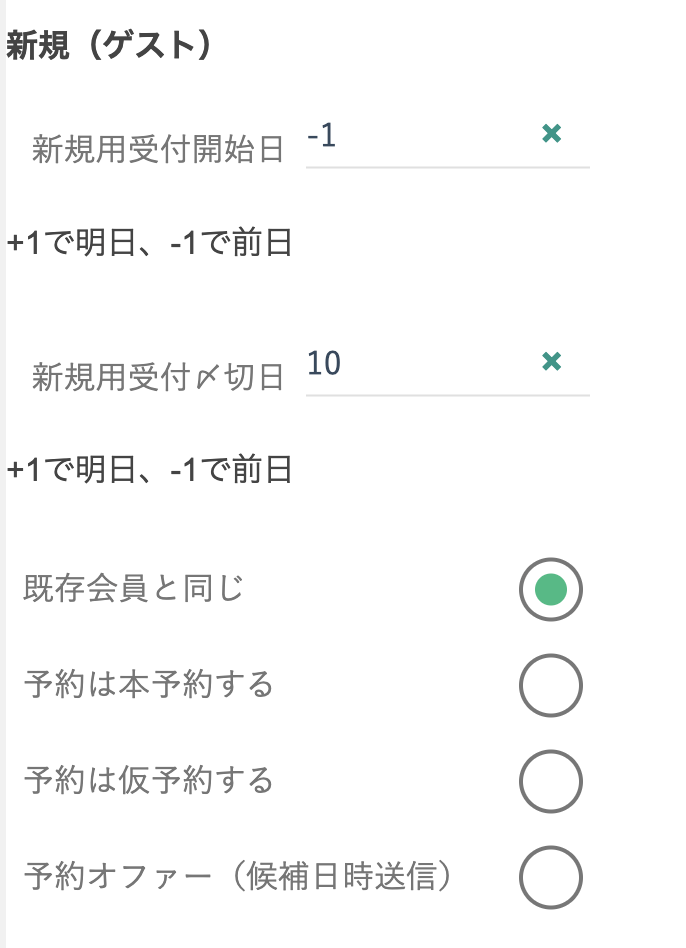The height and width of the screenshot is (948, 686).
Task: Click the 新規用受付〆切日 label text
Action: coord(158,378)
